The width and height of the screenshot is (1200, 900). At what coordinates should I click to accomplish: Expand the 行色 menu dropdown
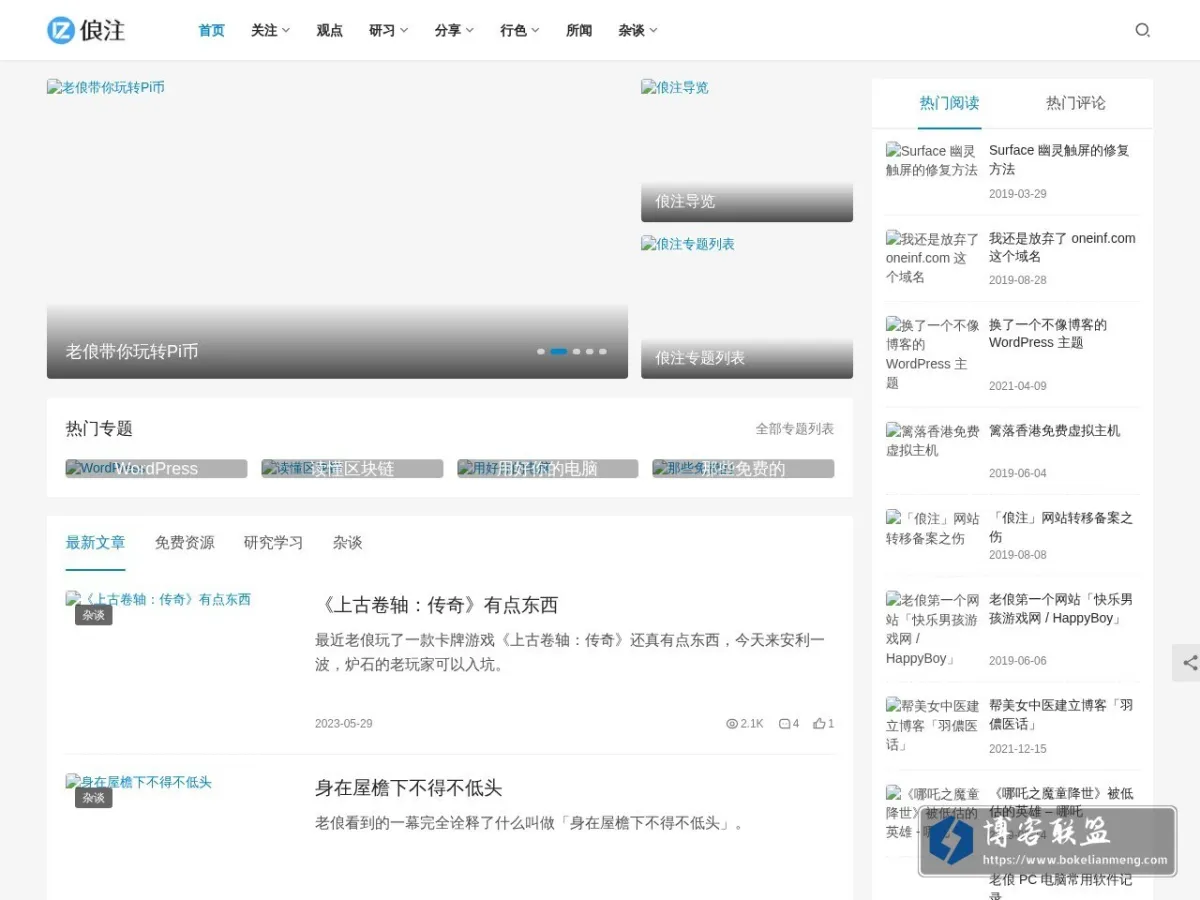520,30
